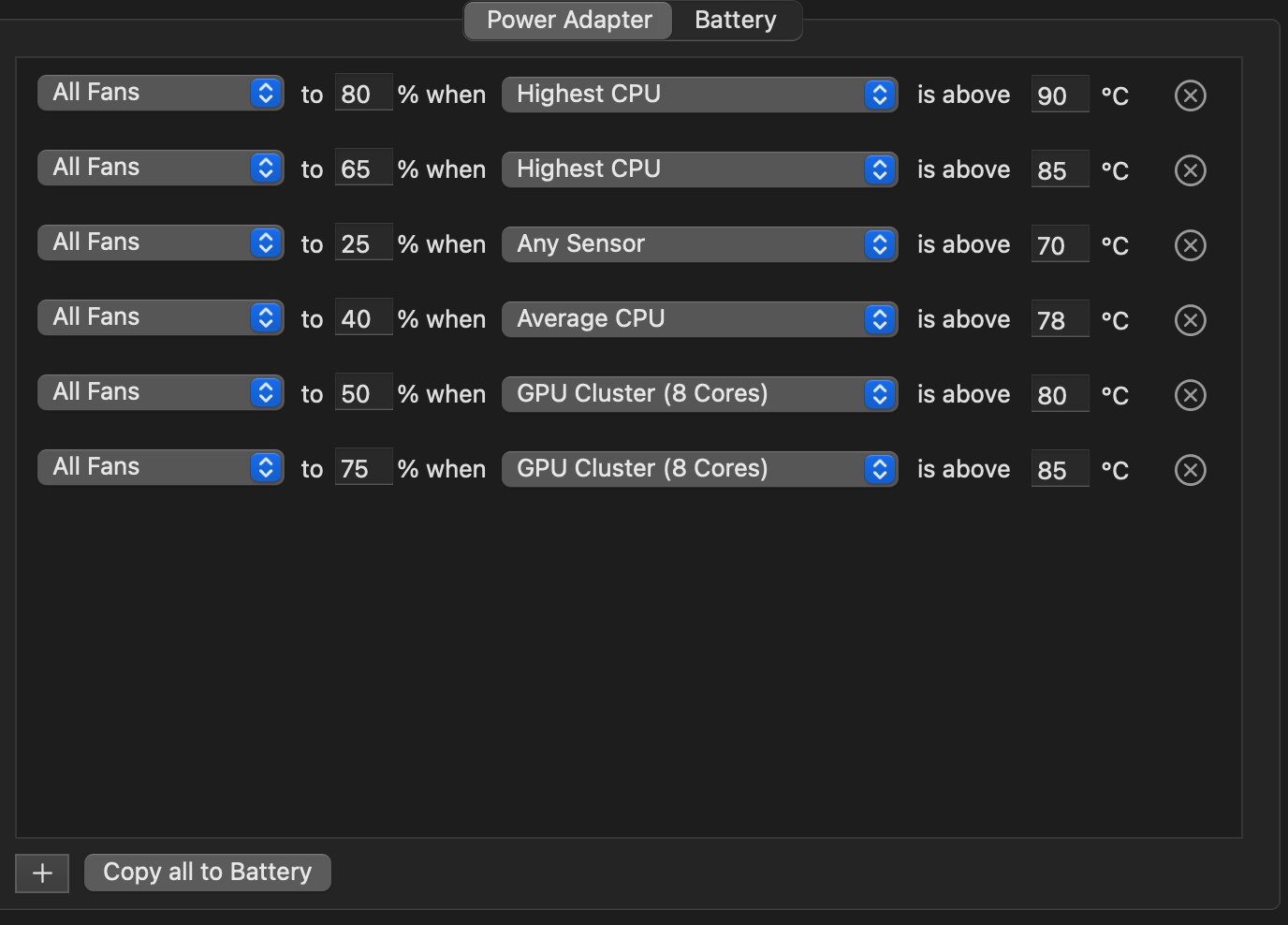Click the 78 °C threshold field
Viewport: 1288px width, 925px height.
pos(1059,319)
